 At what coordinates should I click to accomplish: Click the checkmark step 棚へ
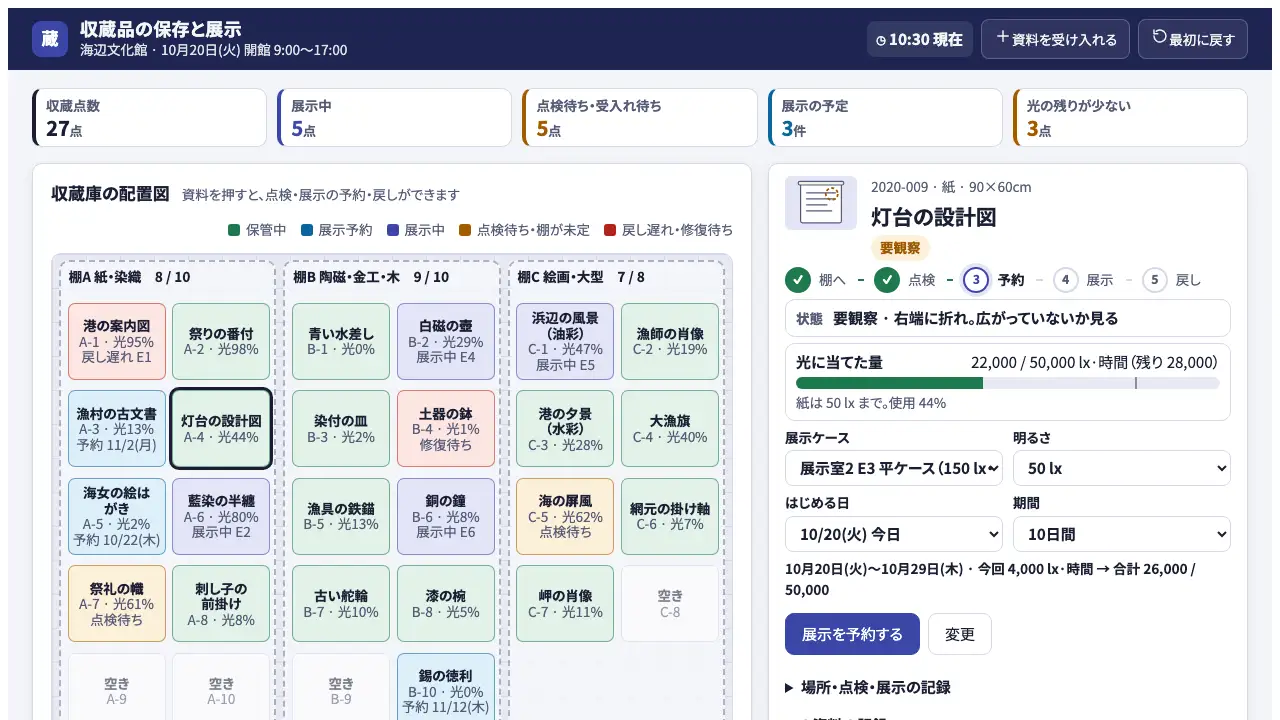point(798,280)
